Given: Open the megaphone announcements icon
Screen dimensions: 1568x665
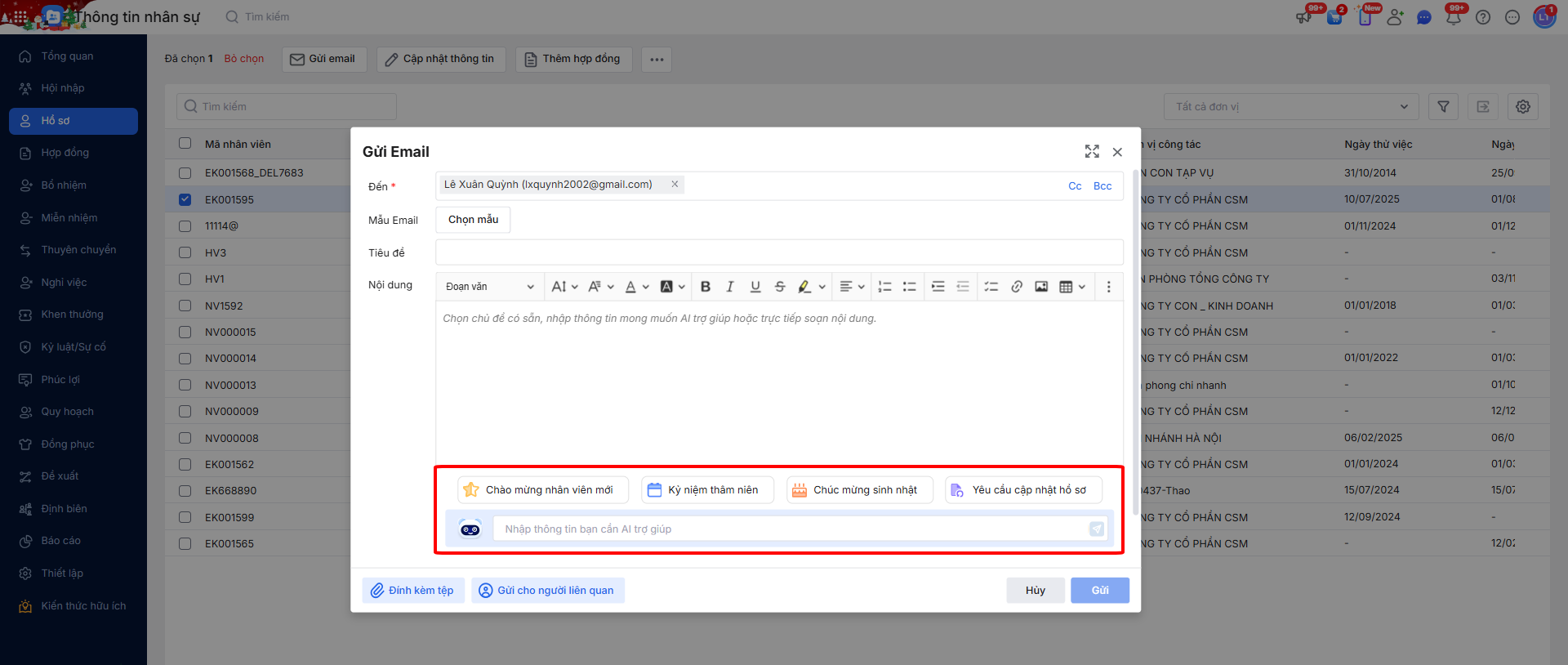Looking at the screenshot, I should click(x=1304, y=17).
